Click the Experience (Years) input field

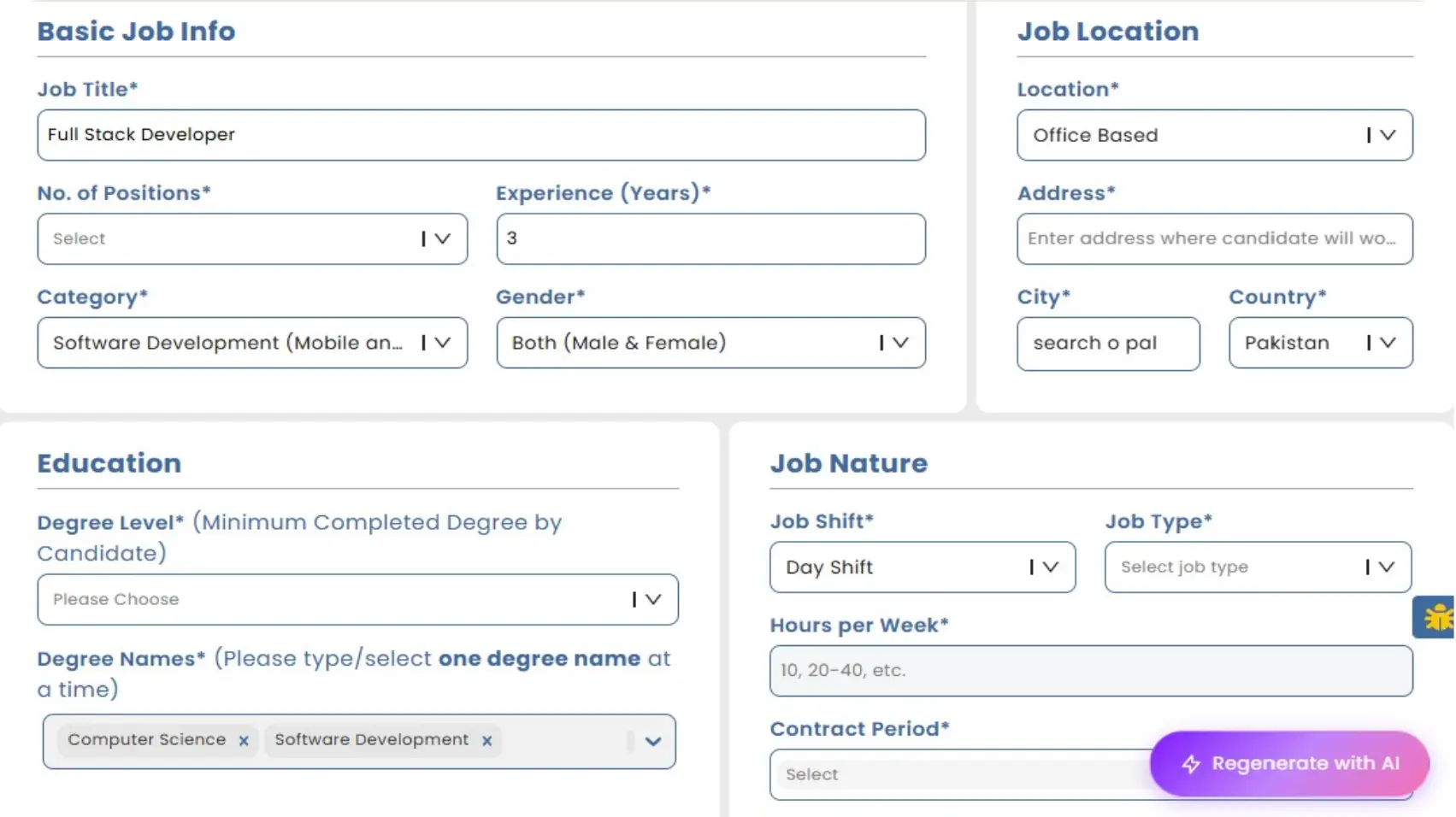pos(710,239)
